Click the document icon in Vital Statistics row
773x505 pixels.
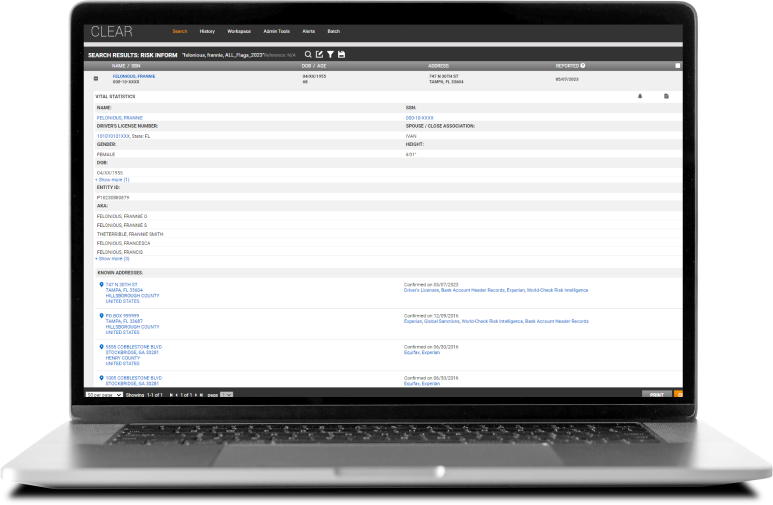pos(666,96)
